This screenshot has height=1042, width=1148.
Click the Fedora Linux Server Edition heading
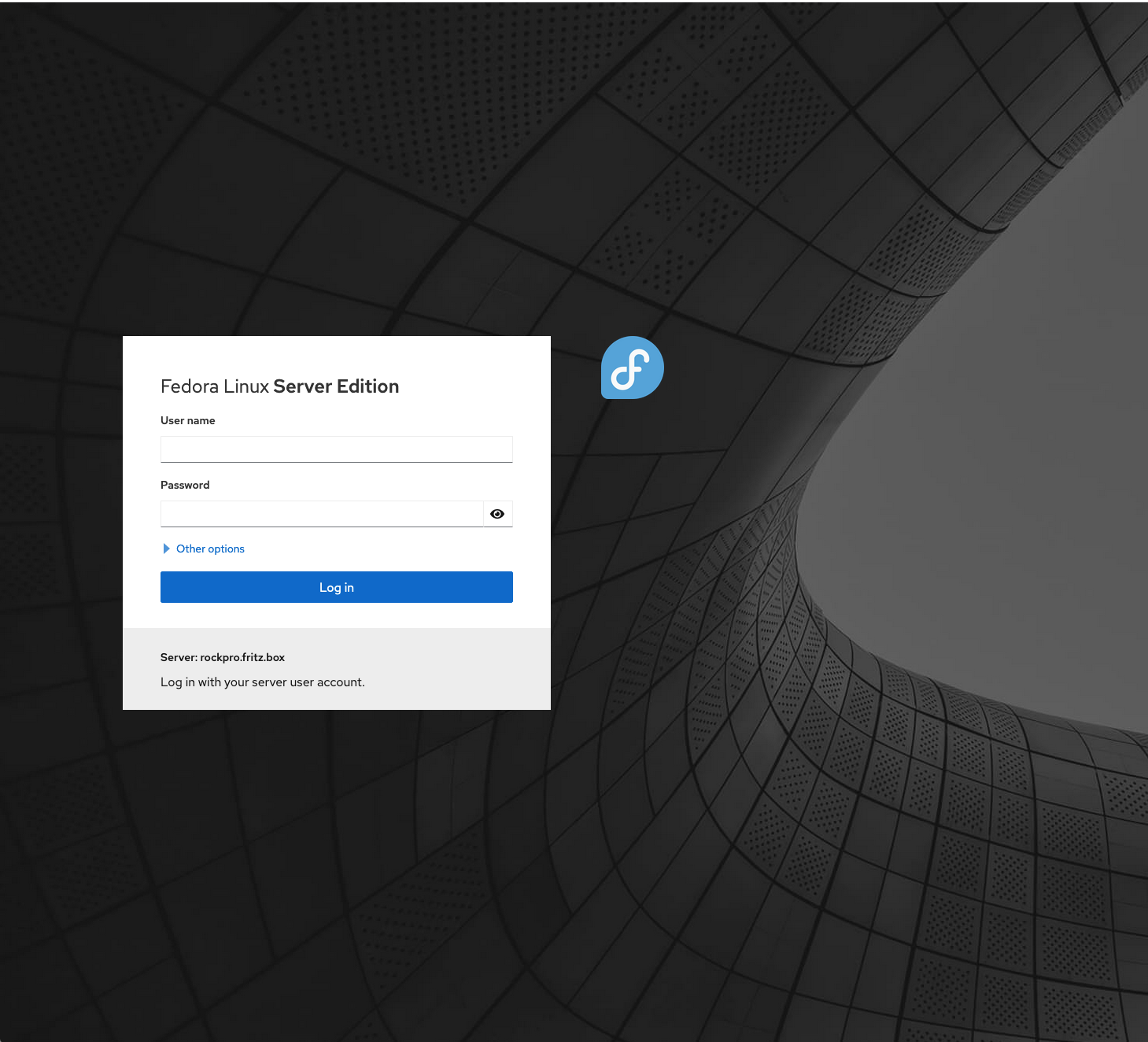point(280,386)
